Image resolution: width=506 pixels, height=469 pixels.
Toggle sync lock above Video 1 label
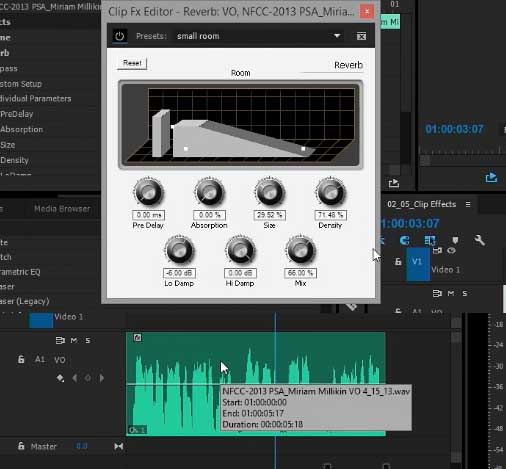click(437, 250)
